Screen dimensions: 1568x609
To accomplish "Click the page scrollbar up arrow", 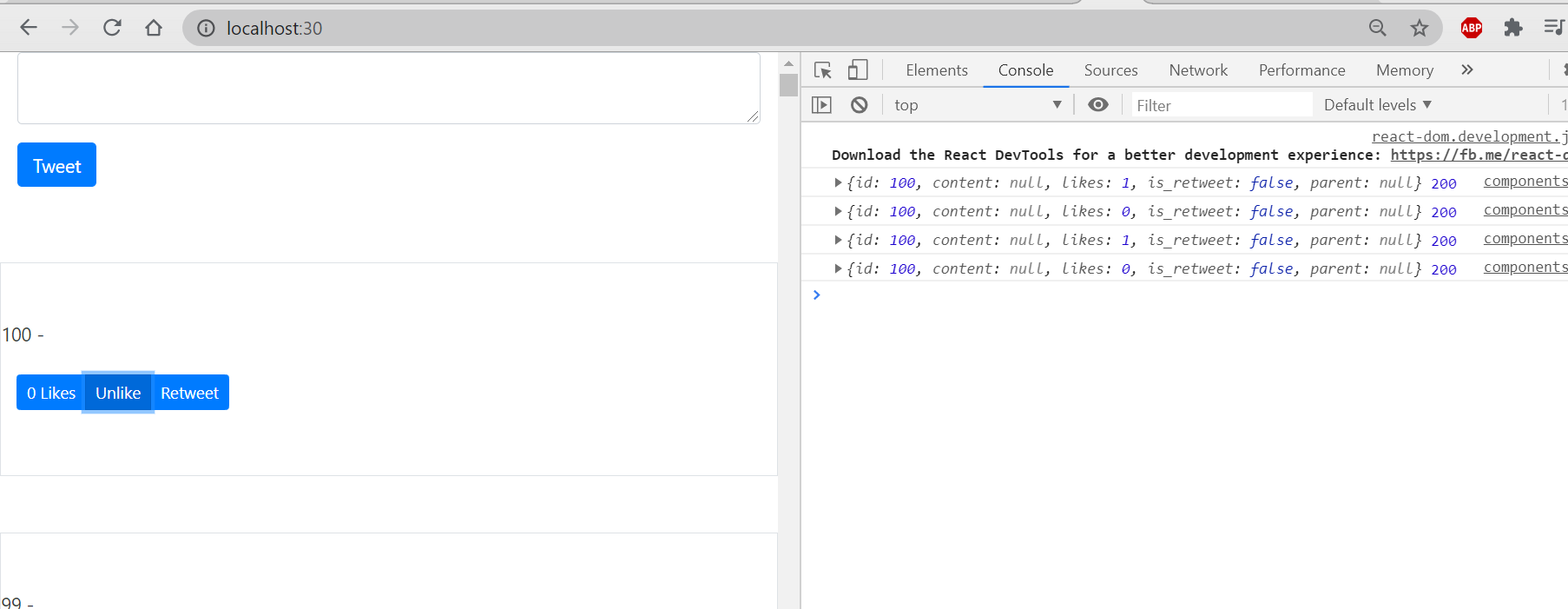I will (x=788, y=63).
